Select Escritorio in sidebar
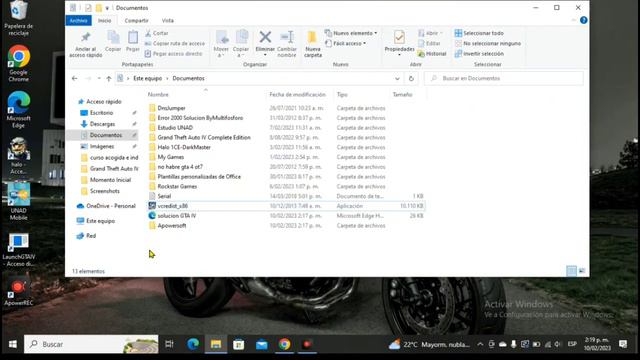 coord(101,113)
